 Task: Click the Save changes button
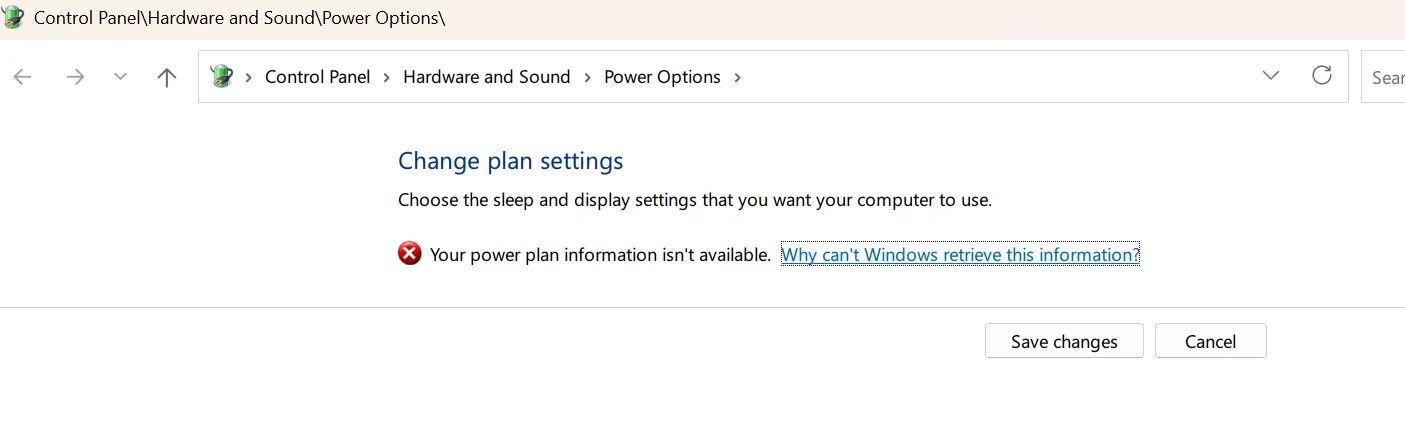[1064, 341]
